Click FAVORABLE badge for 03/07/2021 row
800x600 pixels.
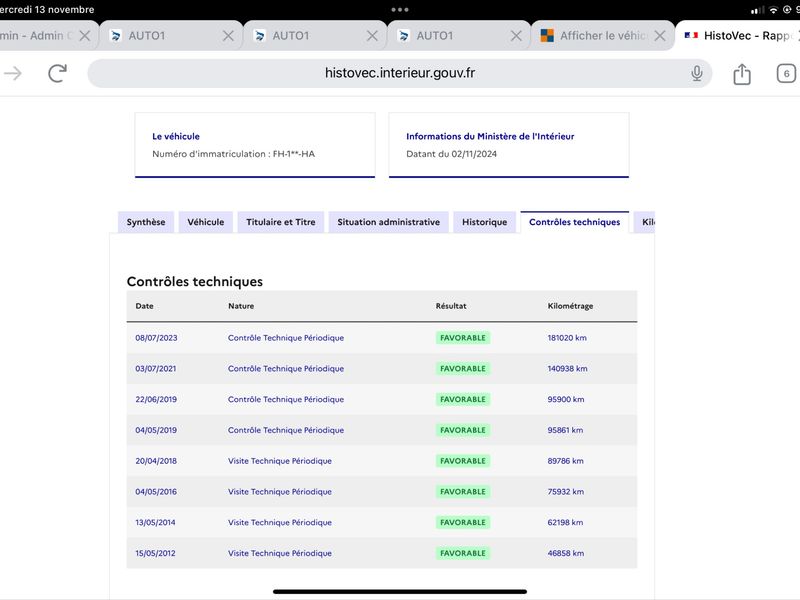pyautogui.click(x=463, y=368)
